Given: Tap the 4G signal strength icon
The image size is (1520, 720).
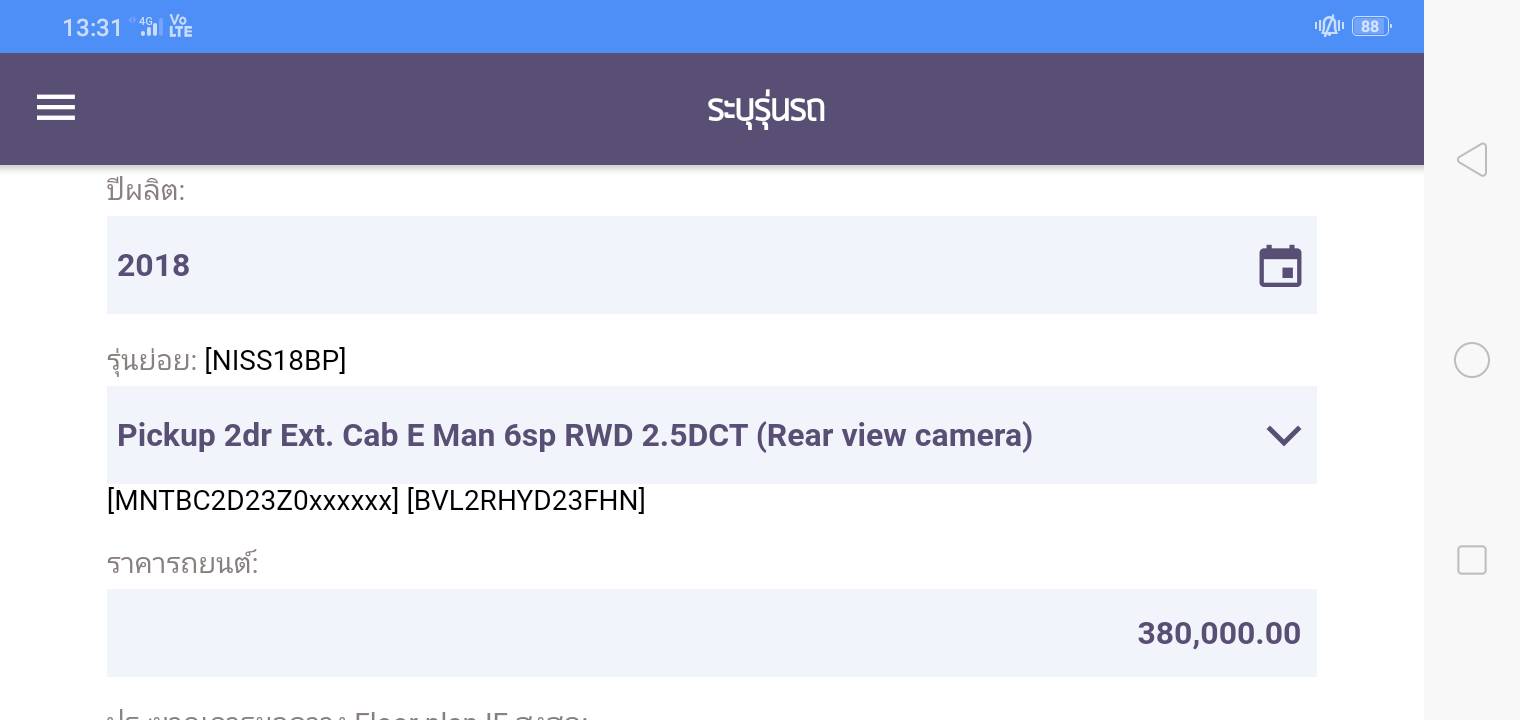Looking at the screenshot, I should coord(147,27).
